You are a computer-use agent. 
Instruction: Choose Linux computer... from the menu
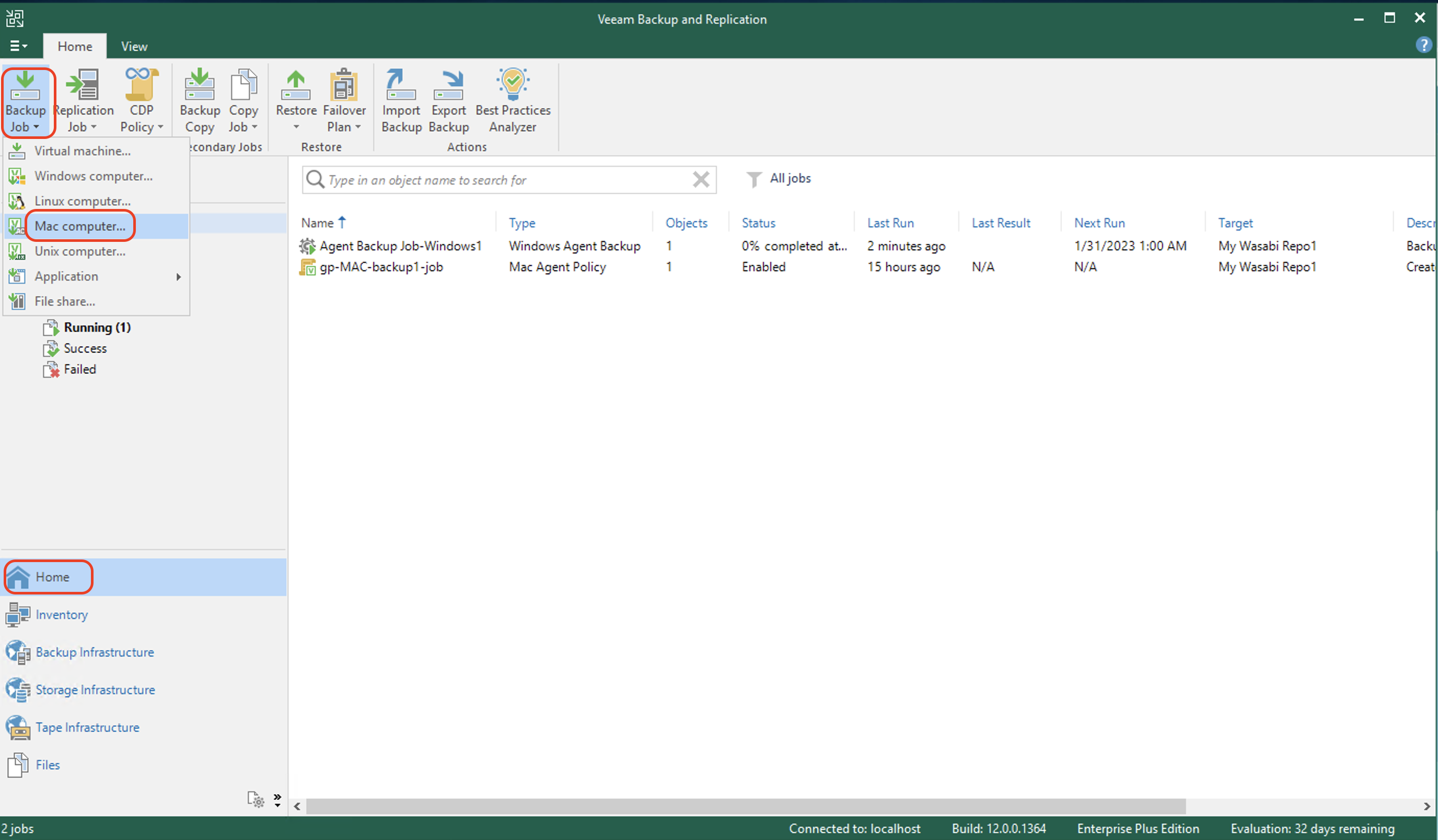click(x=97, y=201)
